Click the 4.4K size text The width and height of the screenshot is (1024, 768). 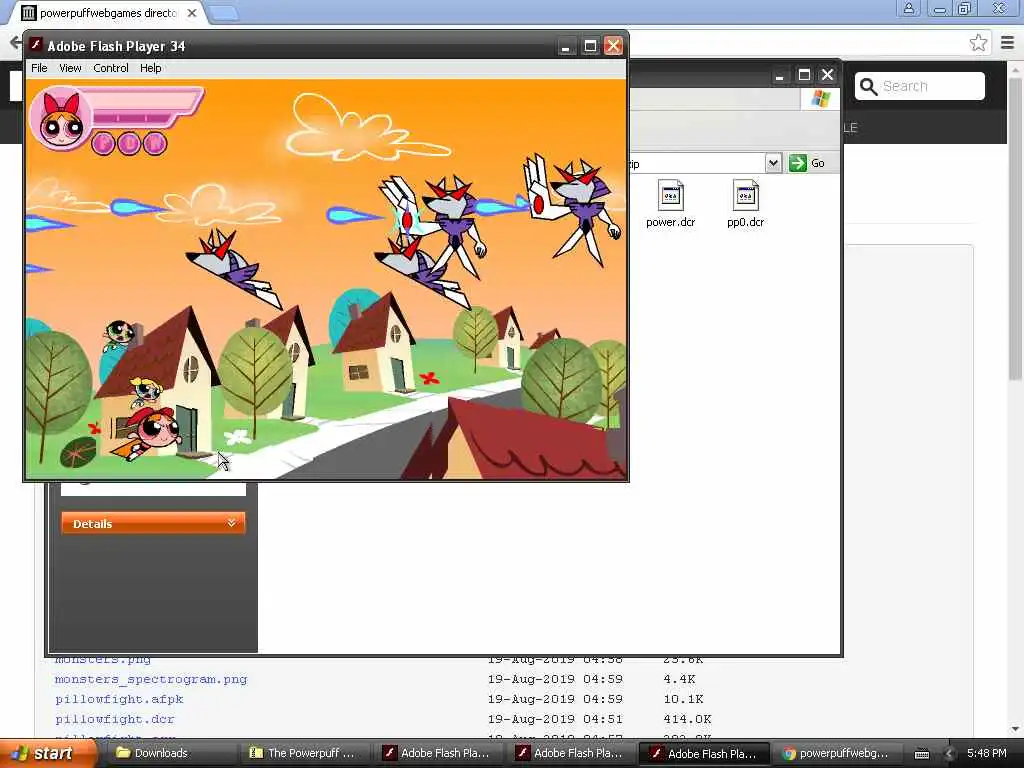tap(679, 679)
